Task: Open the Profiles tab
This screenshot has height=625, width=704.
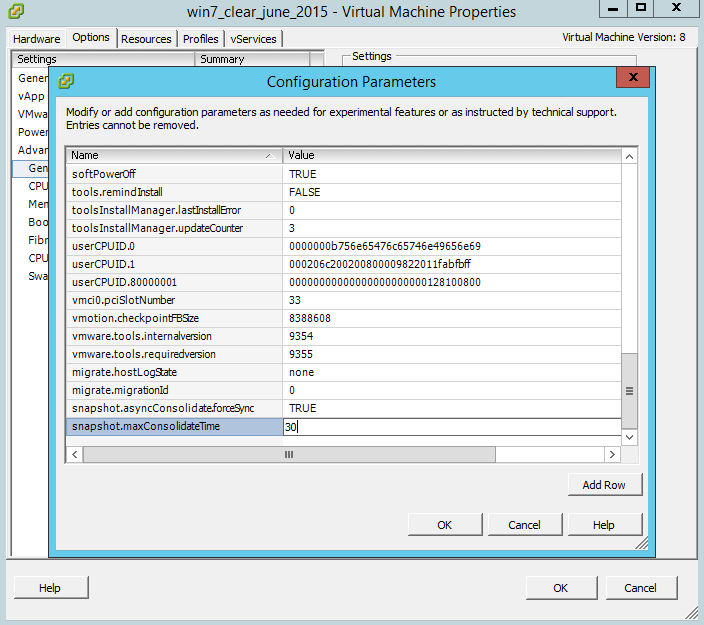Action: [201, 39]
